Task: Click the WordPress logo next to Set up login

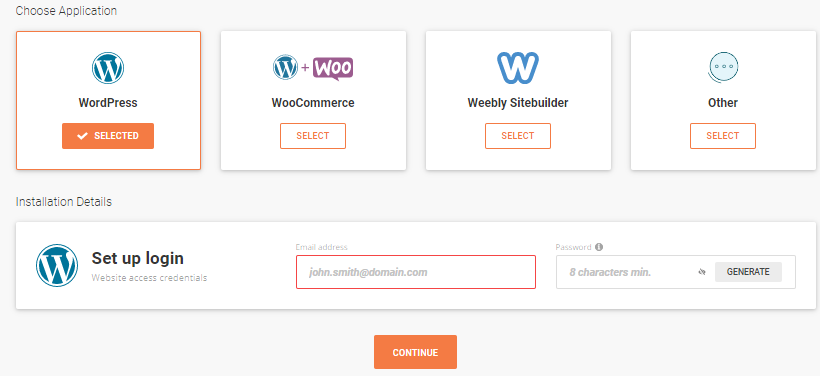Action: (x=57, y=265)
